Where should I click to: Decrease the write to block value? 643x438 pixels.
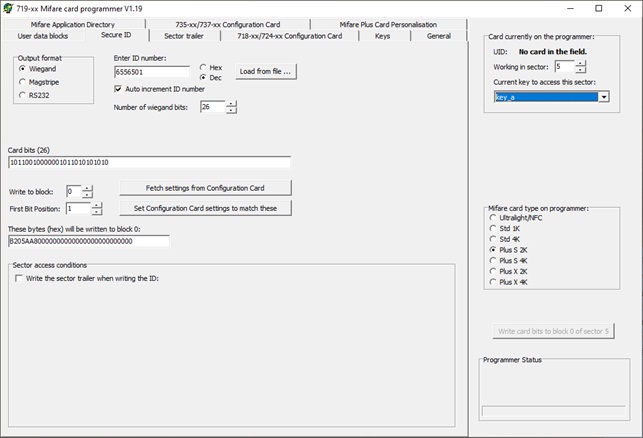[87, 194]
